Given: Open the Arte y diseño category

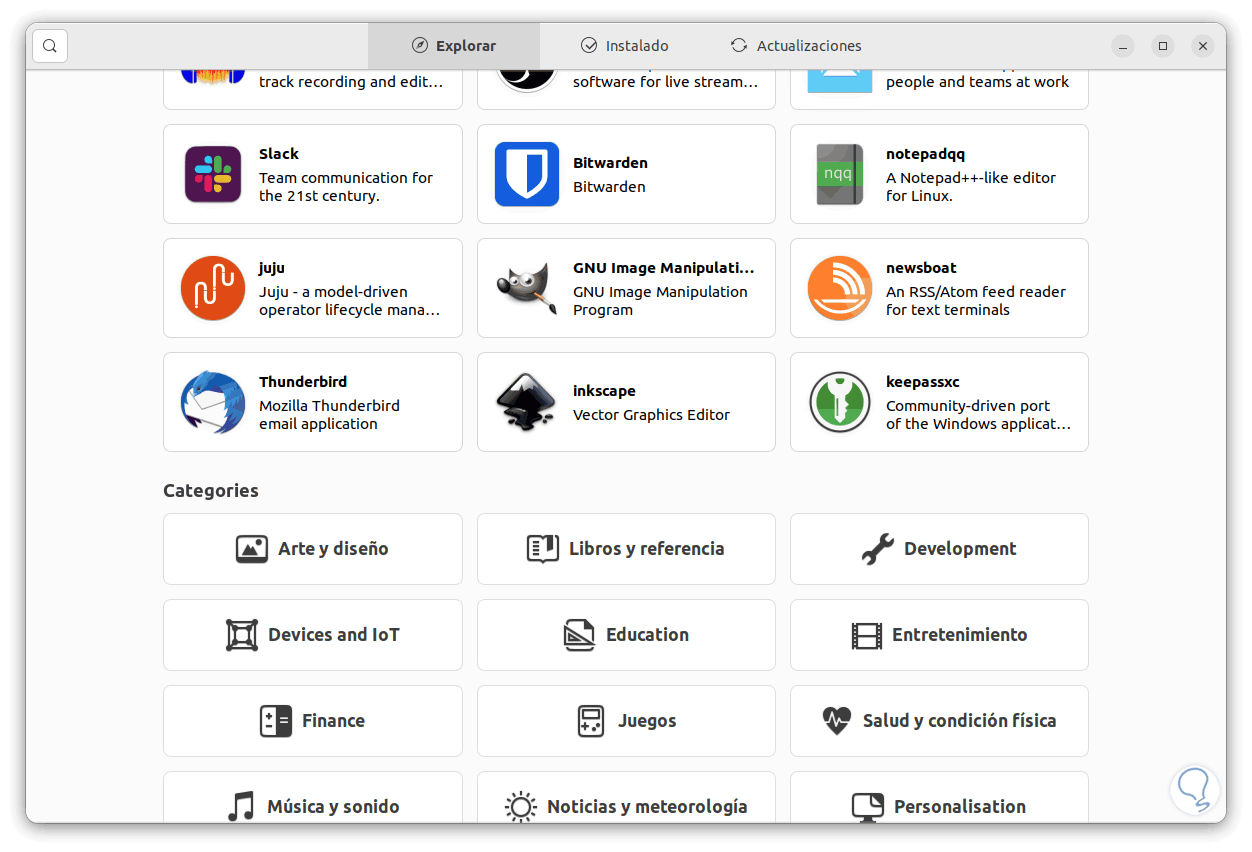Looking at the screenshot, I should coord(313,549).
